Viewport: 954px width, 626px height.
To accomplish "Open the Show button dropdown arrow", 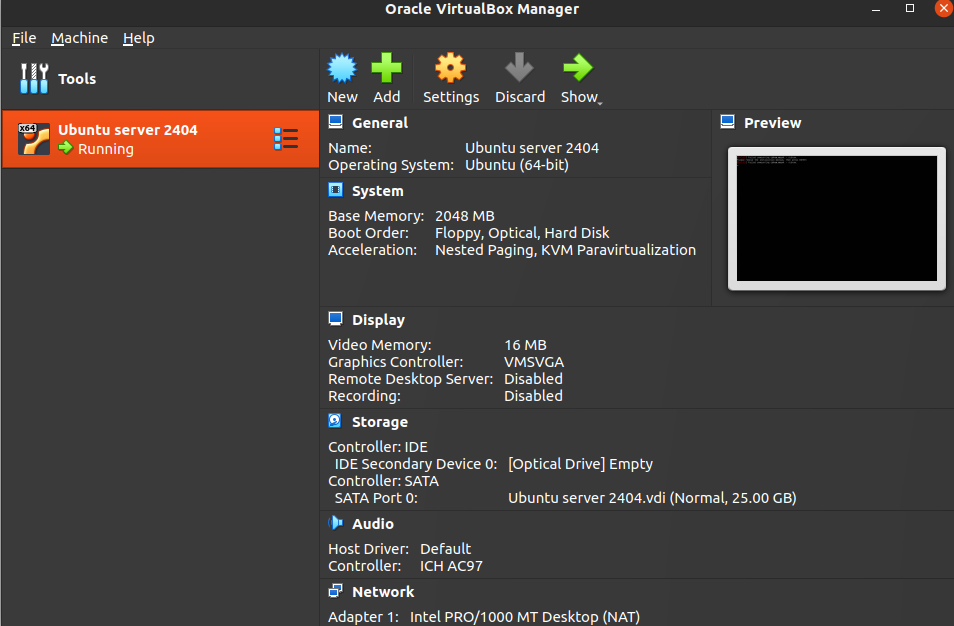I will click(x=600, y=100).
